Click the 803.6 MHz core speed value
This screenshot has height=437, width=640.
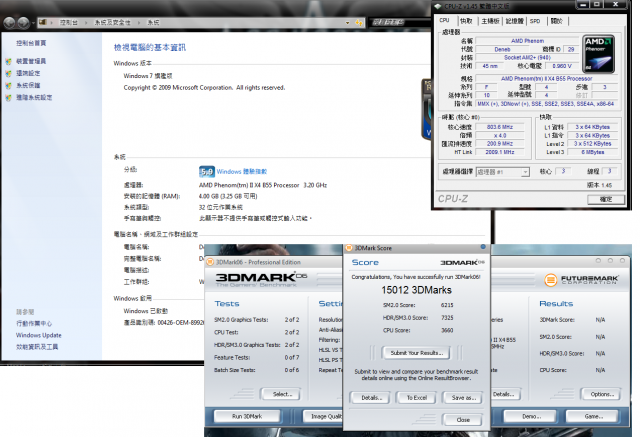pyautogui.click(x=500, y=127)
